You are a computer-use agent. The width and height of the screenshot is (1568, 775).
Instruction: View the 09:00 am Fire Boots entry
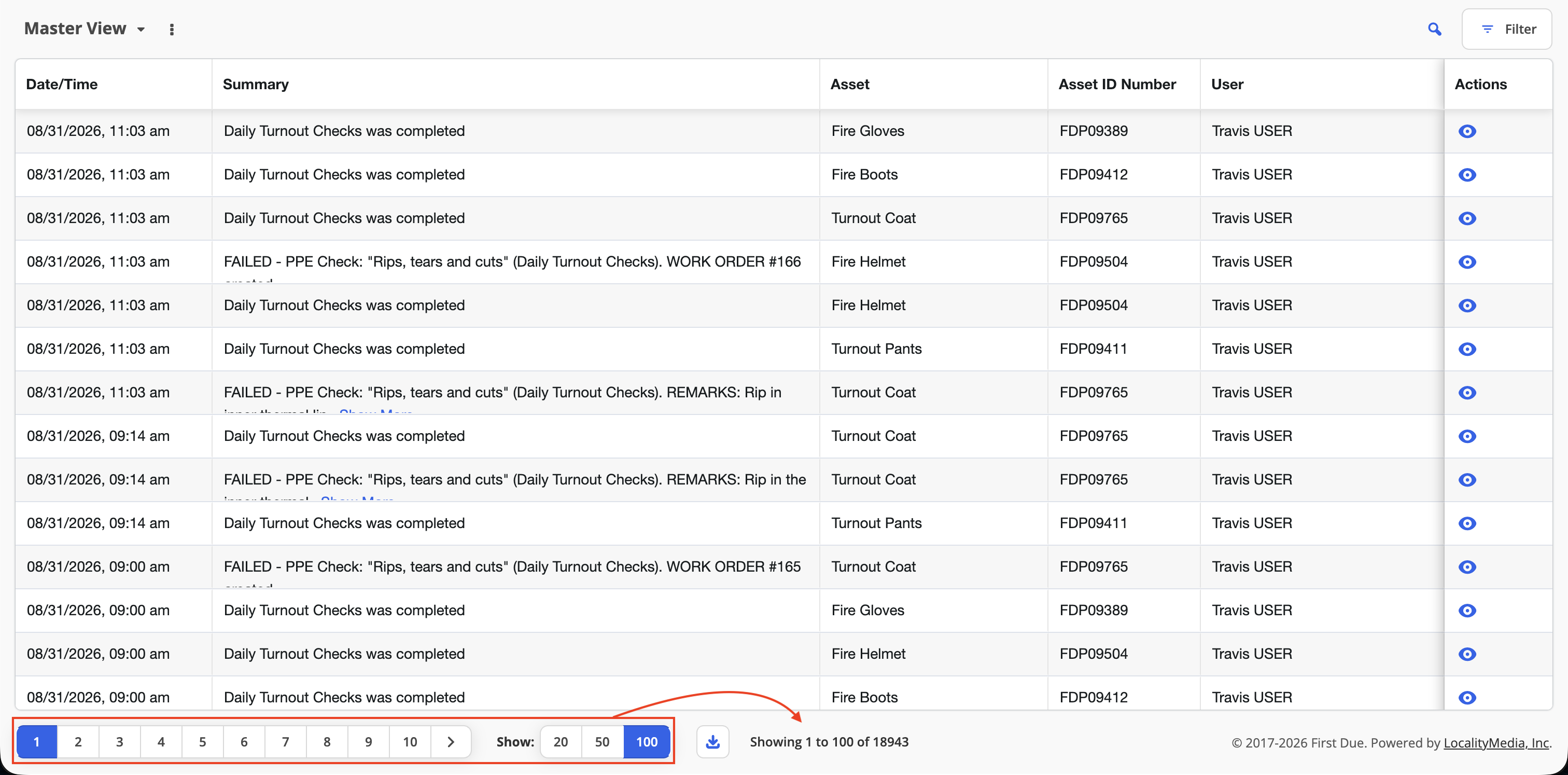pos(1467,697)
